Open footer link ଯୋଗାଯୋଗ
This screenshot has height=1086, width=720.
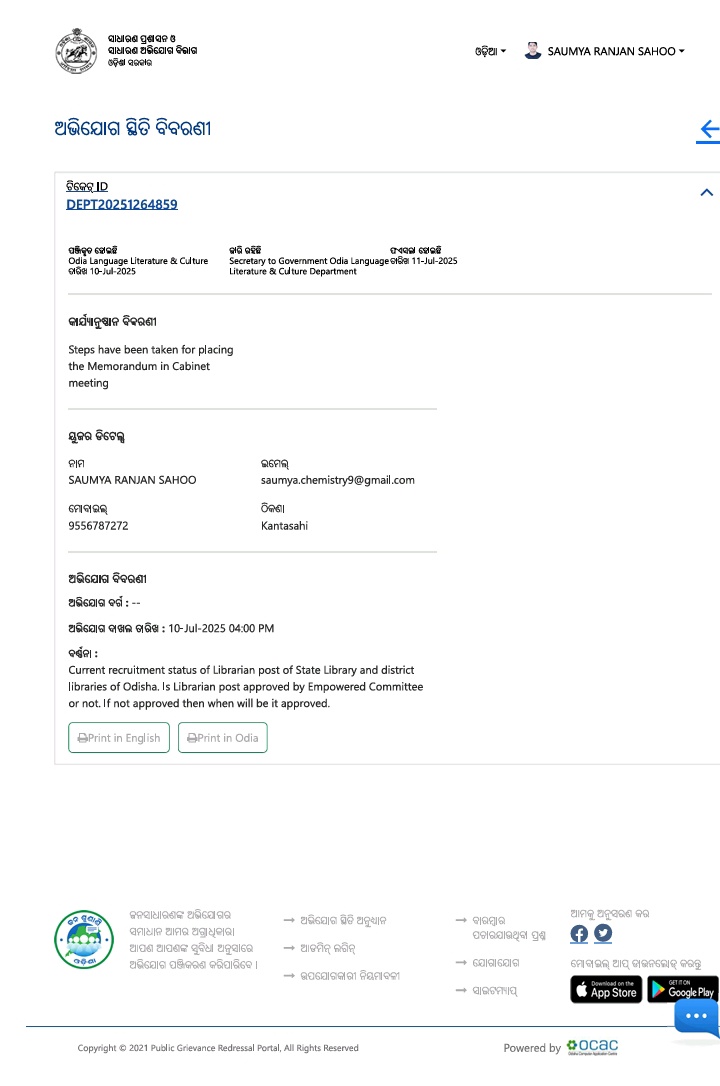pyautogui.click(x=495, y=963)
